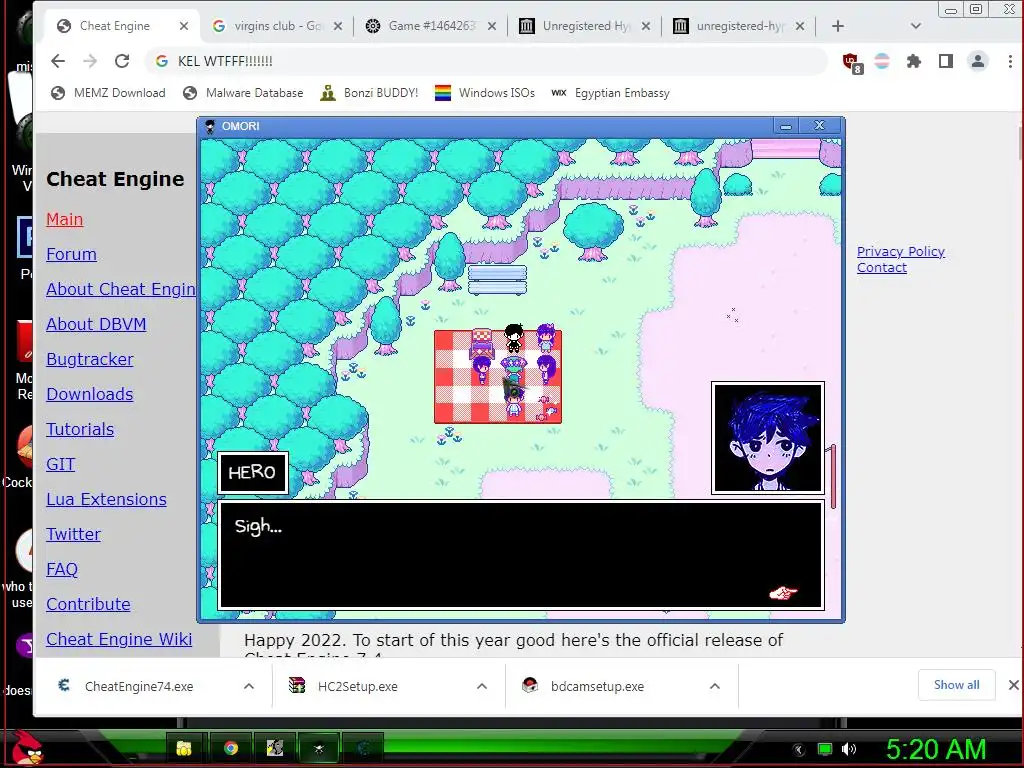This screenshot has width=1024, height=768.
Task: Click the Main link in sidebar
Action: click(65, 219)
